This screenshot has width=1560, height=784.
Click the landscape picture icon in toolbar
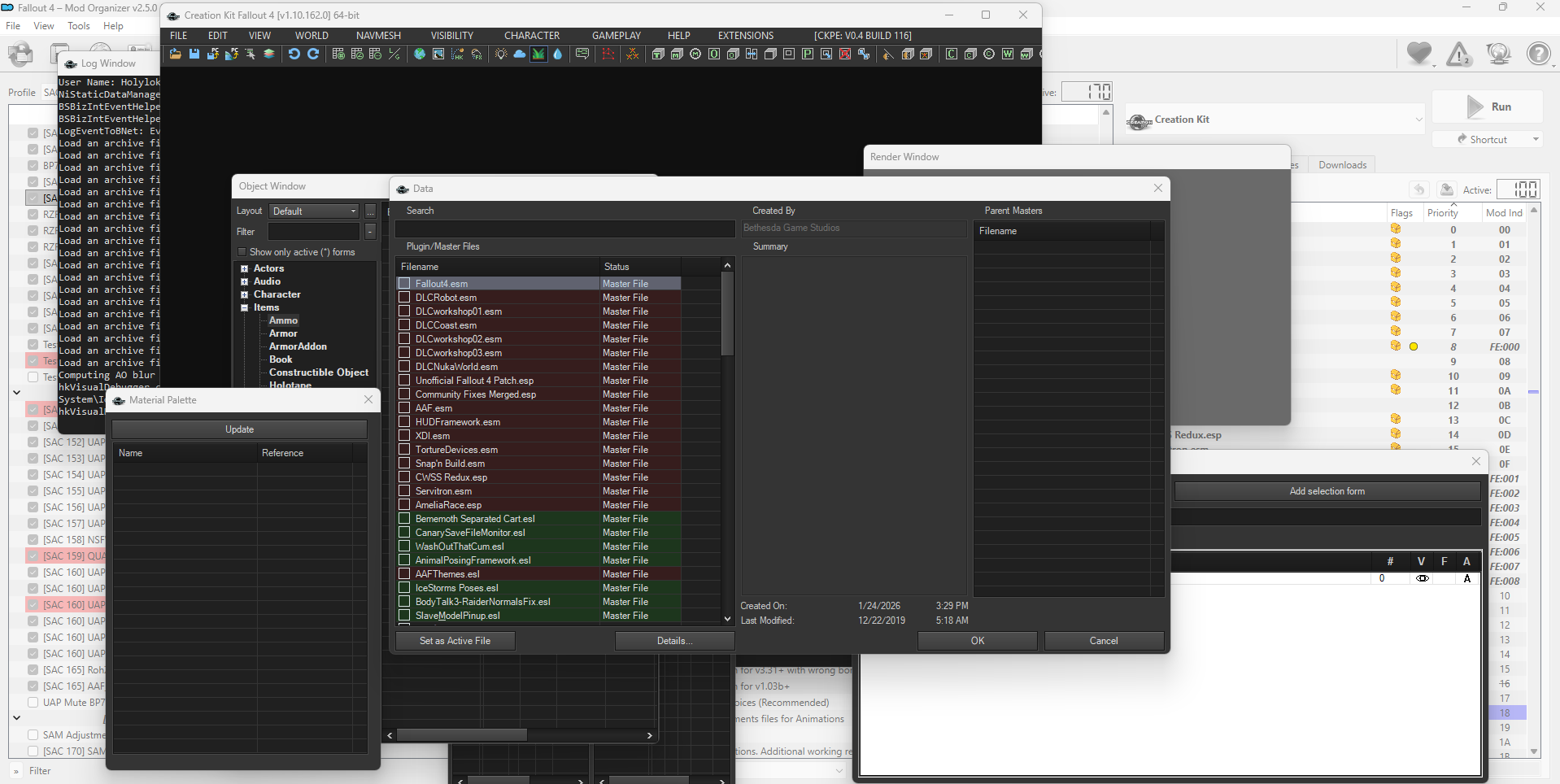[438, 54]
